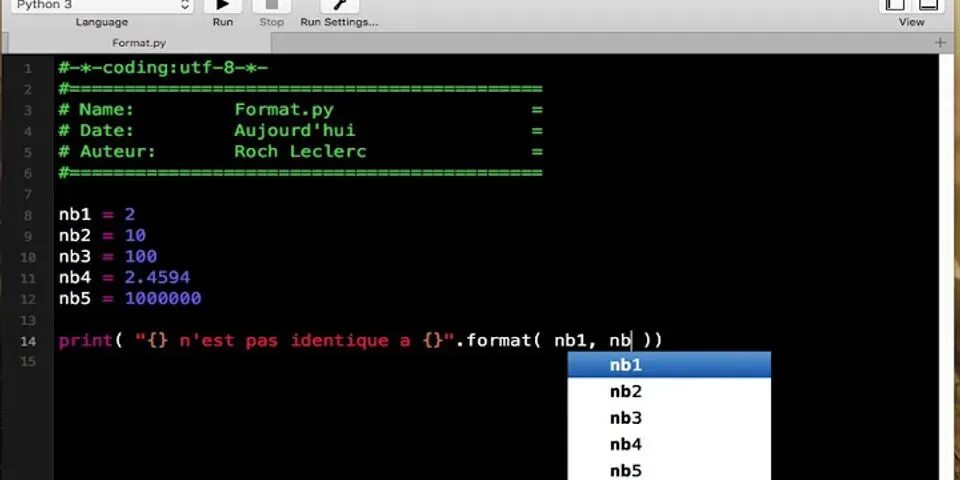960x480 pixels.
Task: Click line number 14 in gutter
Action: click(28, 341)
